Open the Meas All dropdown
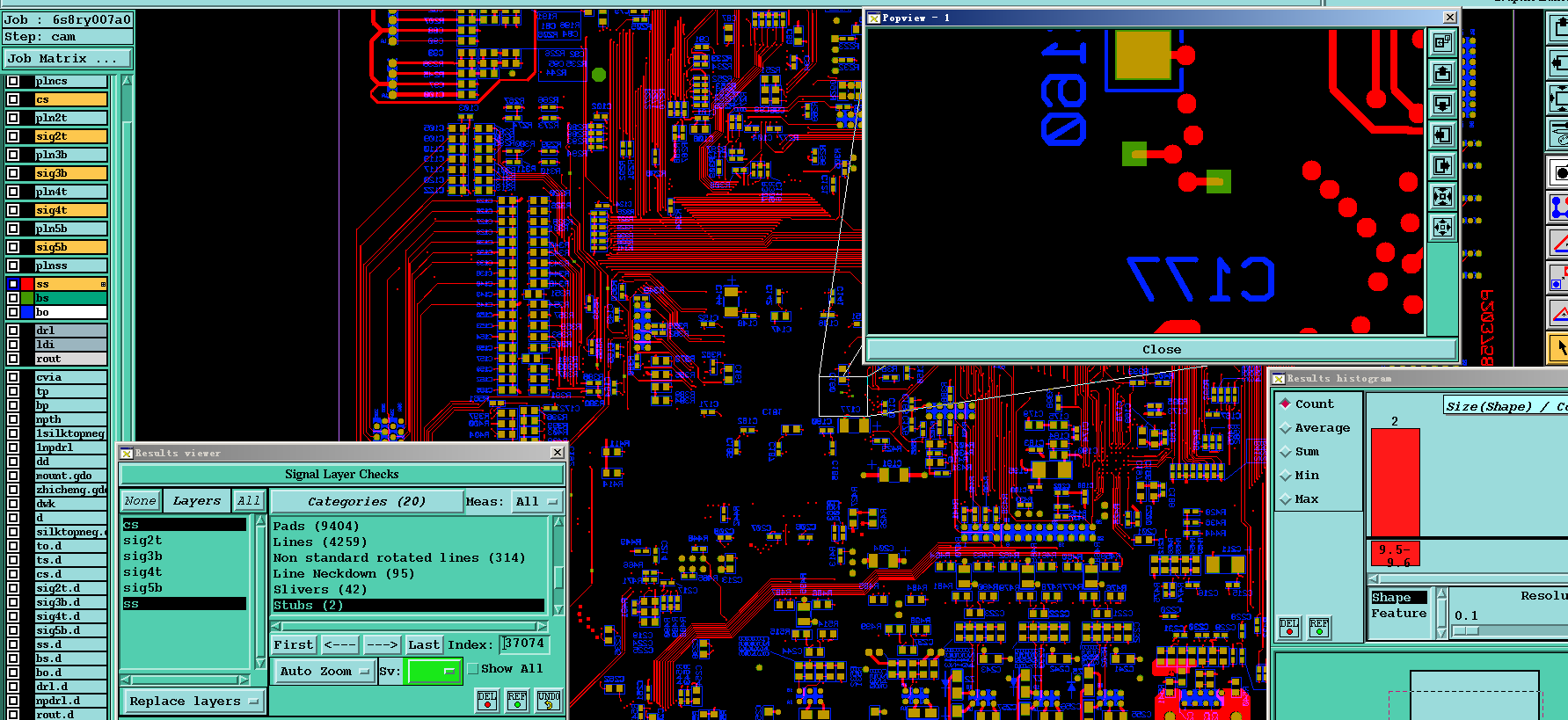The height and width of the screenshot is (720, 1568). click(x=537, y=501)
